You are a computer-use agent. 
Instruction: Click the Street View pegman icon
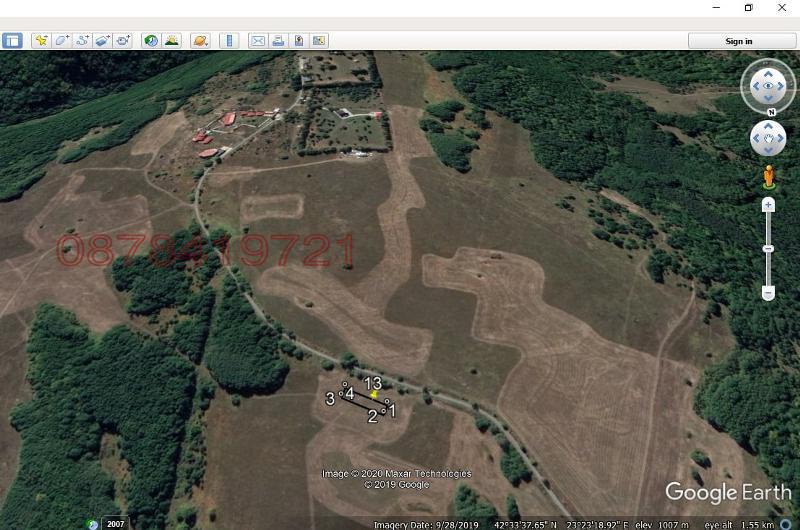(768, 177)
